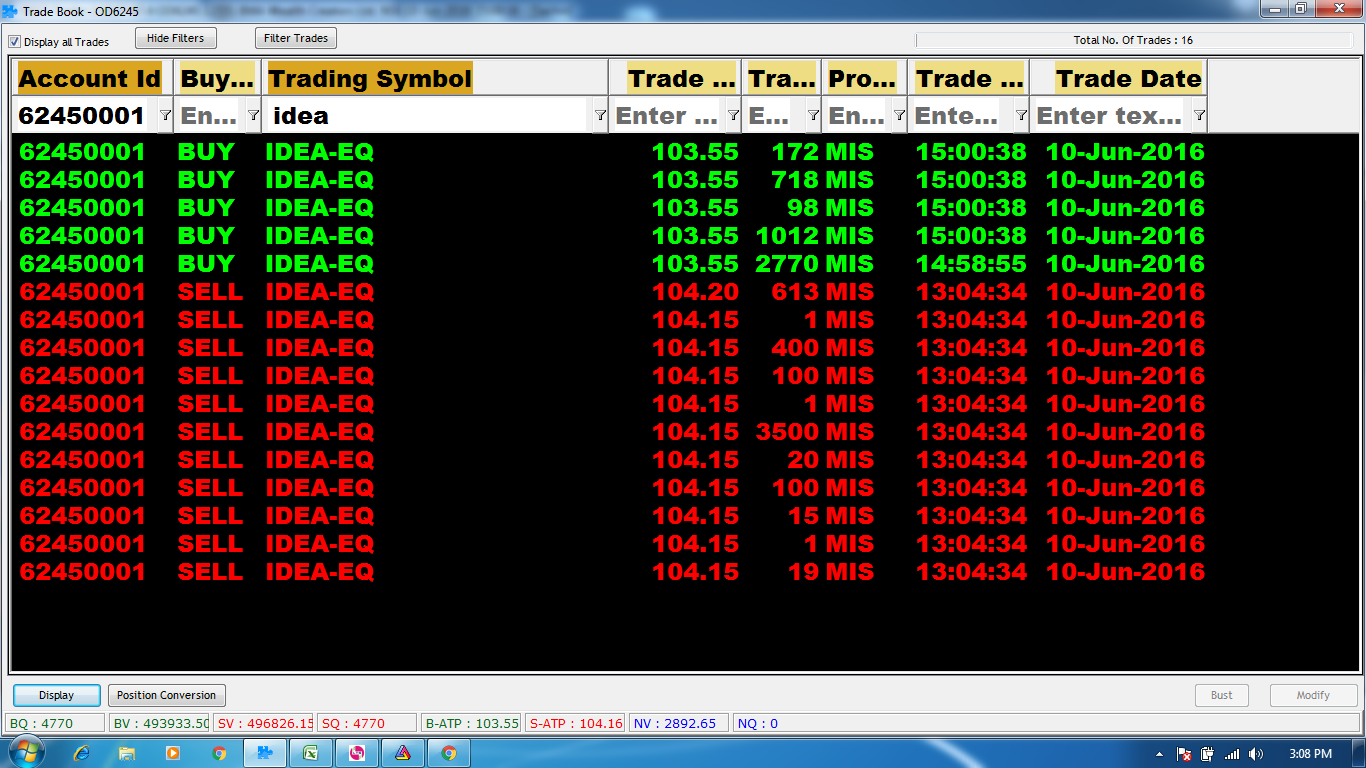Click Trading Symbol filter field containing idea

click(x=428, y=116)
